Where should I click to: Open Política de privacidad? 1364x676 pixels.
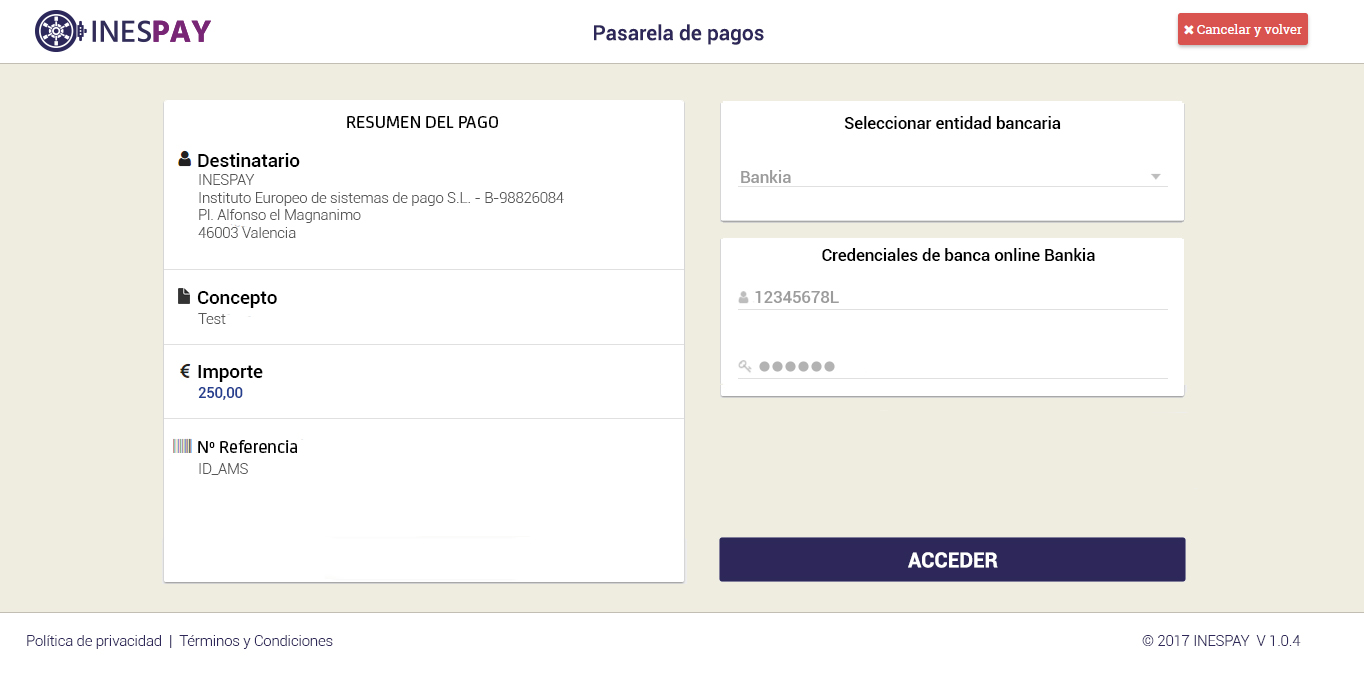[x=93, y=640]
